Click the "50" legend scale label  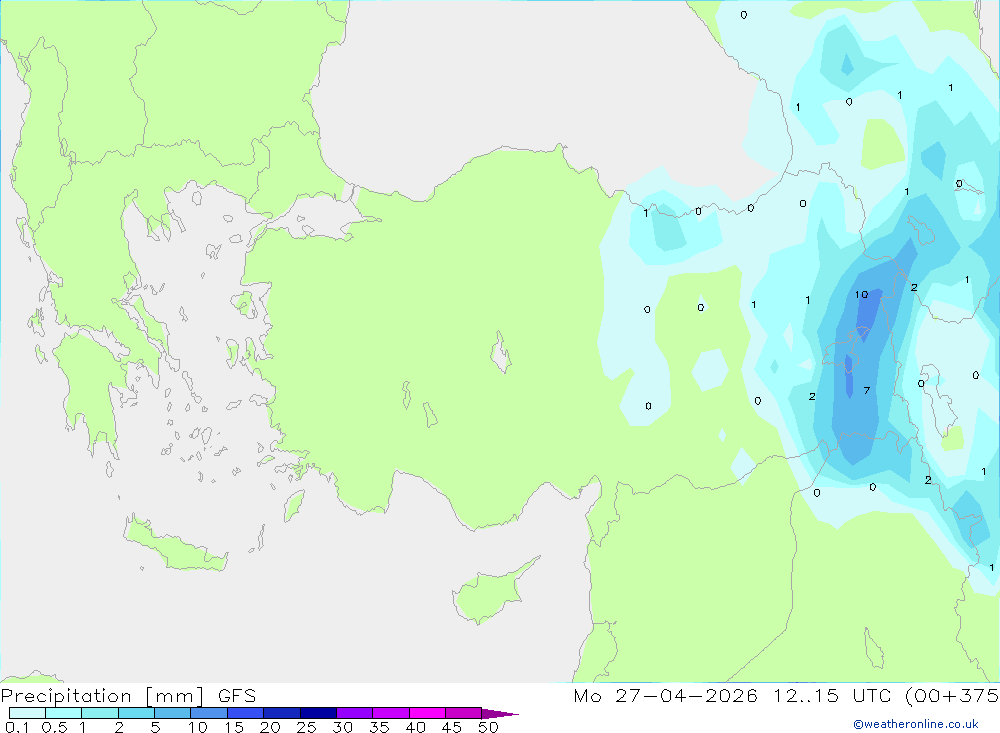(x=488, y=727)
